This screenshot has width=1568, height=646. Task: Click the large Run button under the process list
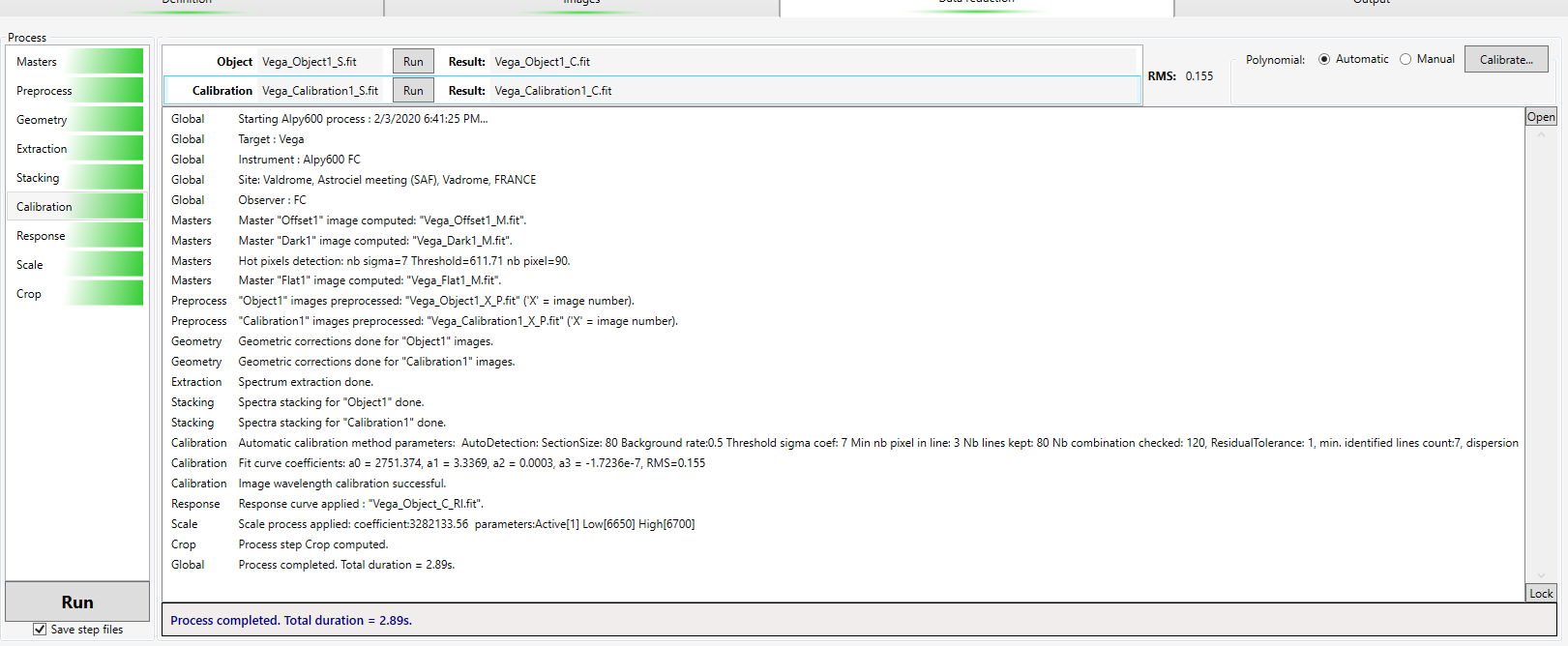[x=77, y=602]
